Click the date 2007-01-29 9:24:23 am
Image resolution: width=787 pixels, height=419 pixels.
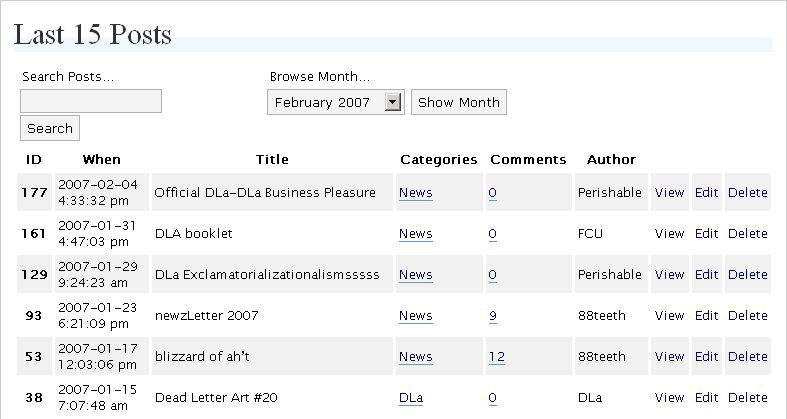click(98, 275)
